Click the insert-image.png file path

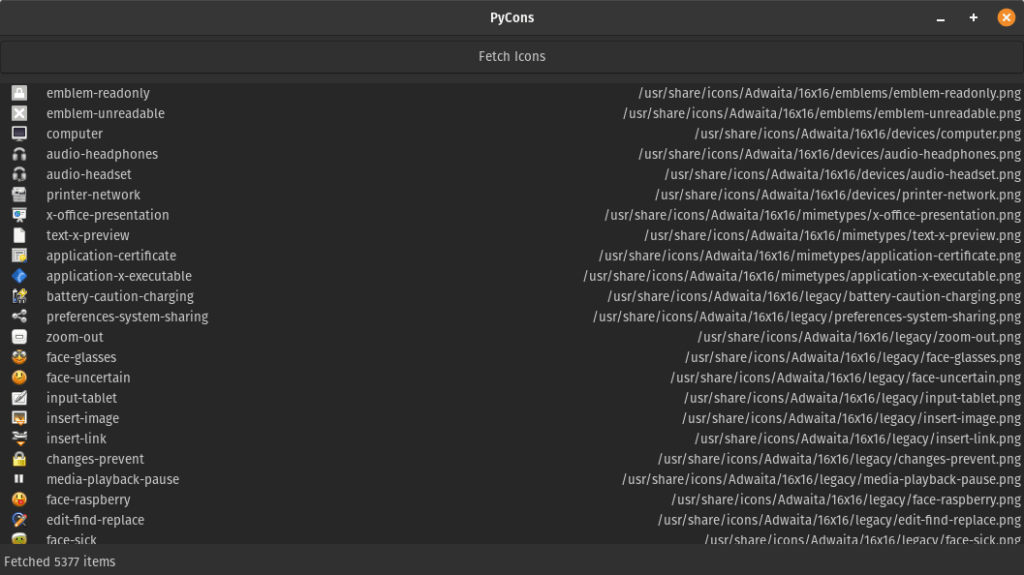pyautogui.click(x=852, y=418)
